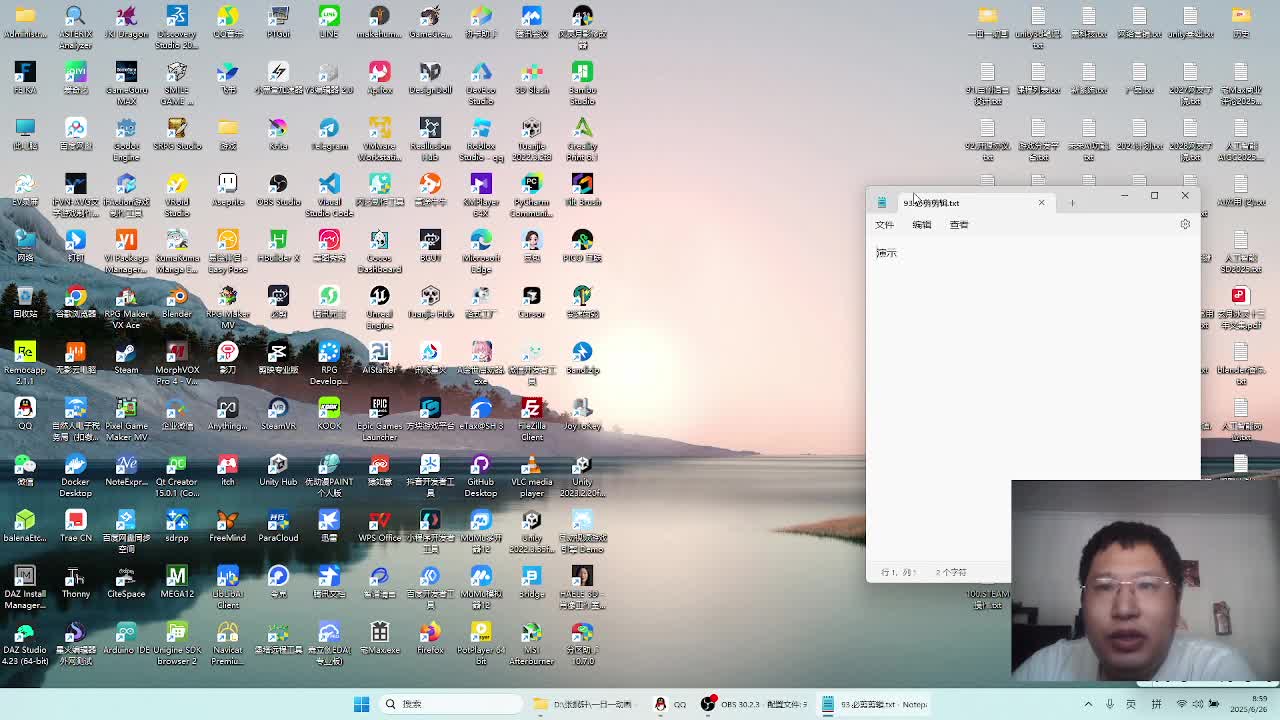Open the Blender desktop shortcut
Screen dimensions: 1280x720
[177, 298]
